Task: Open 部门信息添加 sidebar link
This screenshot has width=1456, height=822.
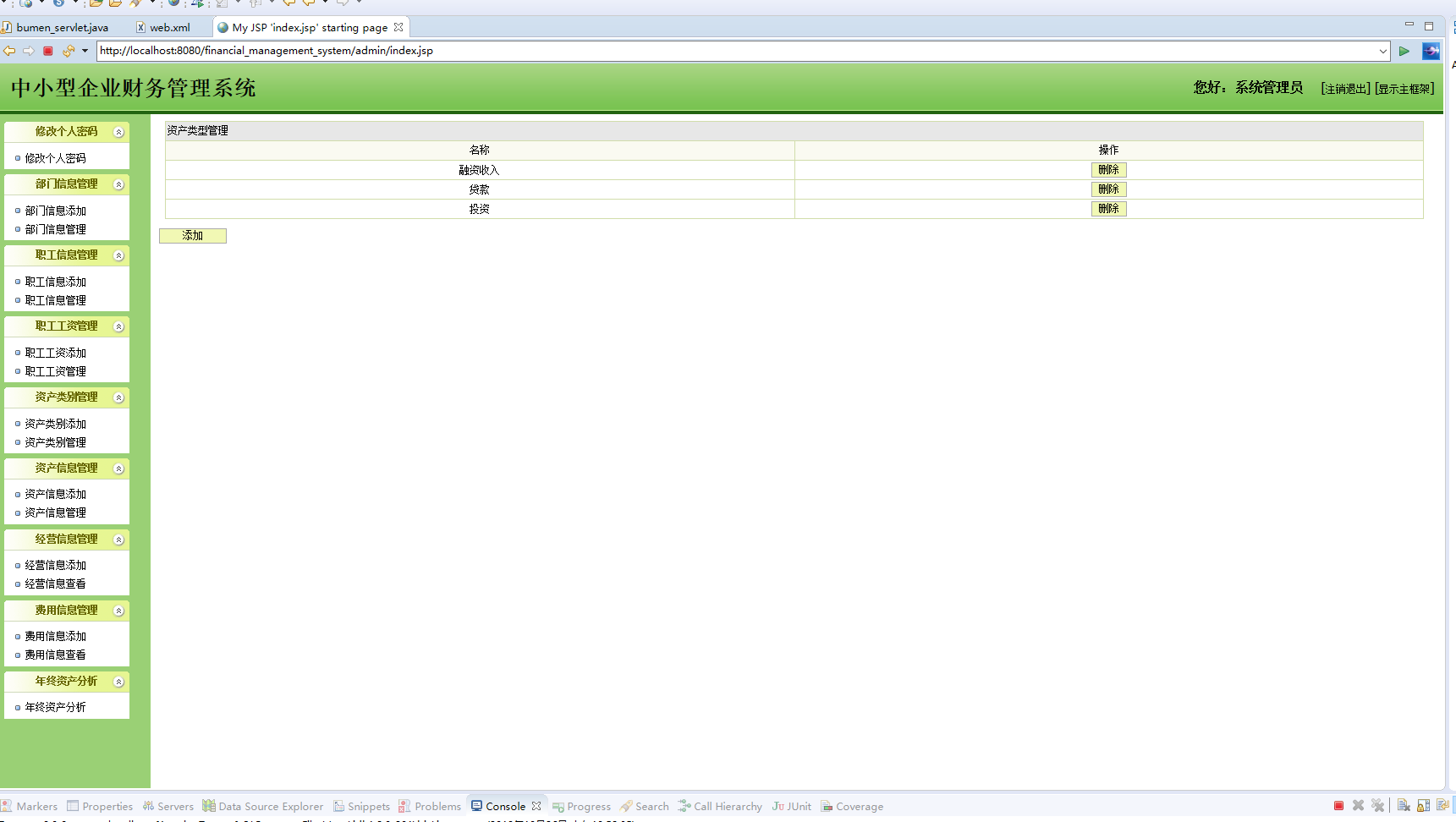Action: point(55,211)
